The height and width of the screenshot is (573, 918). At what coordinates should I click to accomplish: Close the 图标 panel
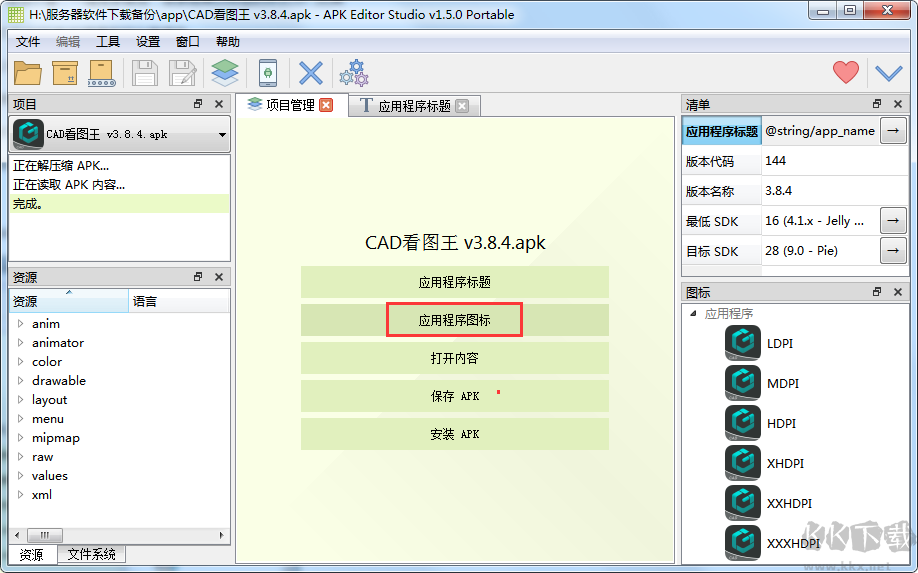point(898,291)
